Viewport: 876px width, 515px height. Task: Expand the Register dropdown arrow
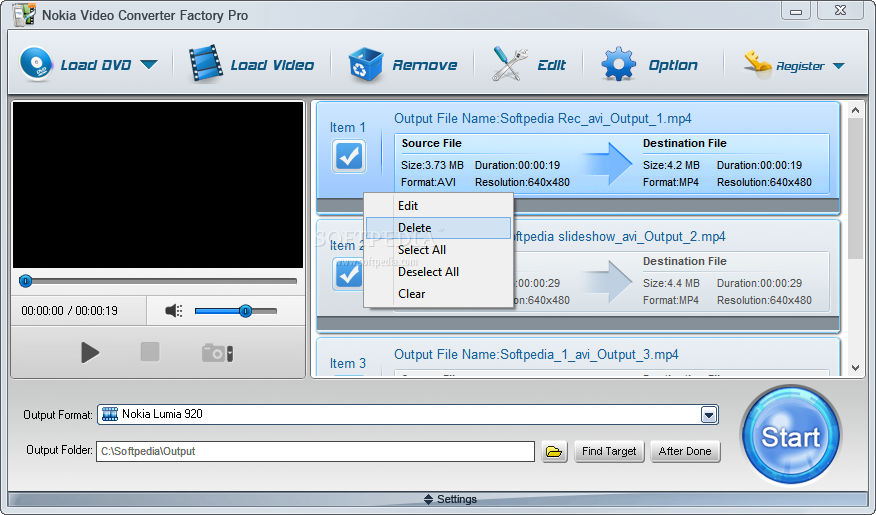pyautogui.click(x=839, y=66)
